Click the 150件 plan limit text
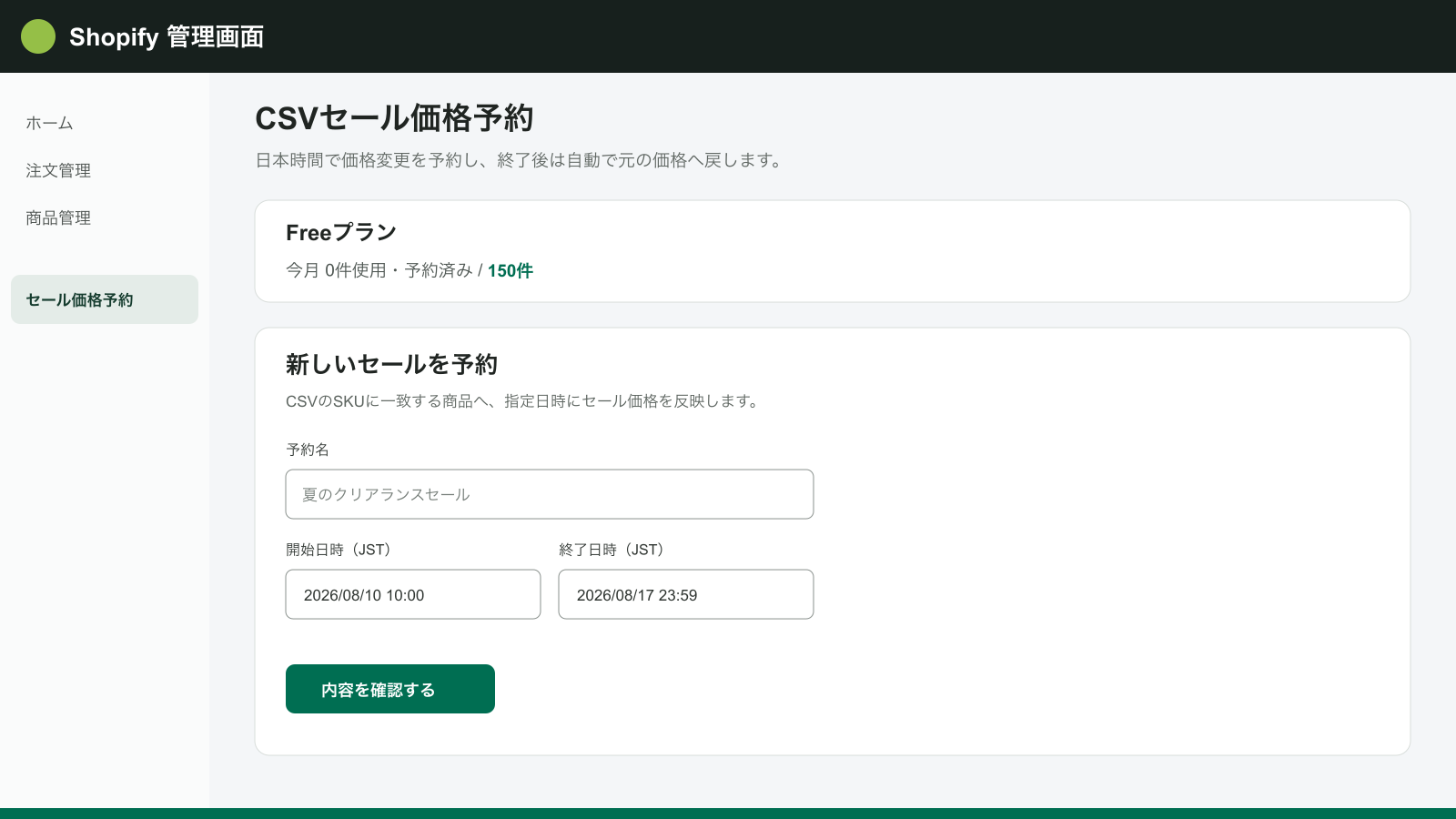The image size is (1456, 819). click(511, 270)
